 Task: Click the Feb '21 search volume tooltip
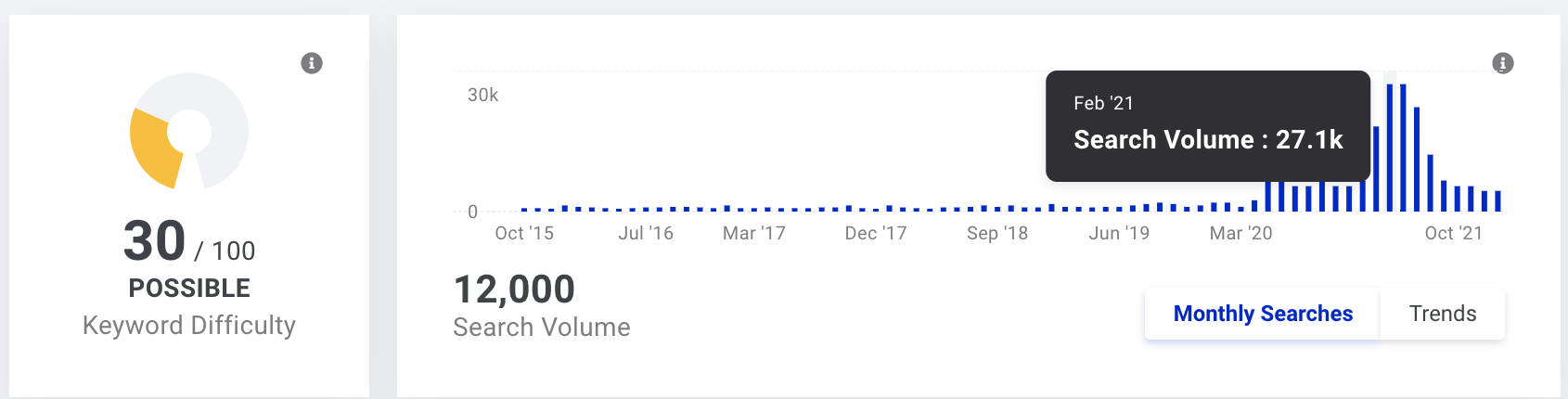(x=1208, y=126)
